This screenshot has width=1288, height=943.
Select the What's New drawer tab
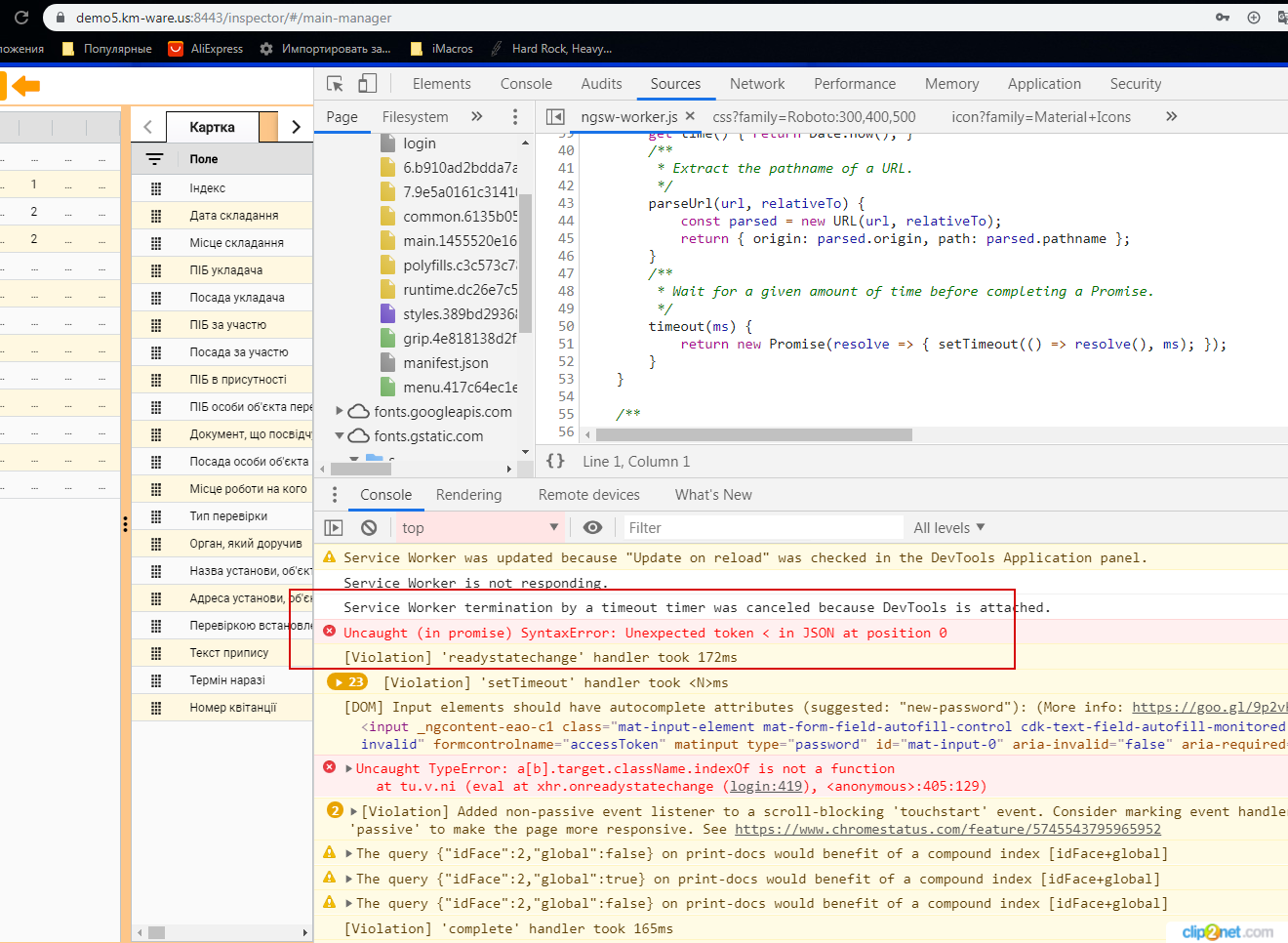713,495
